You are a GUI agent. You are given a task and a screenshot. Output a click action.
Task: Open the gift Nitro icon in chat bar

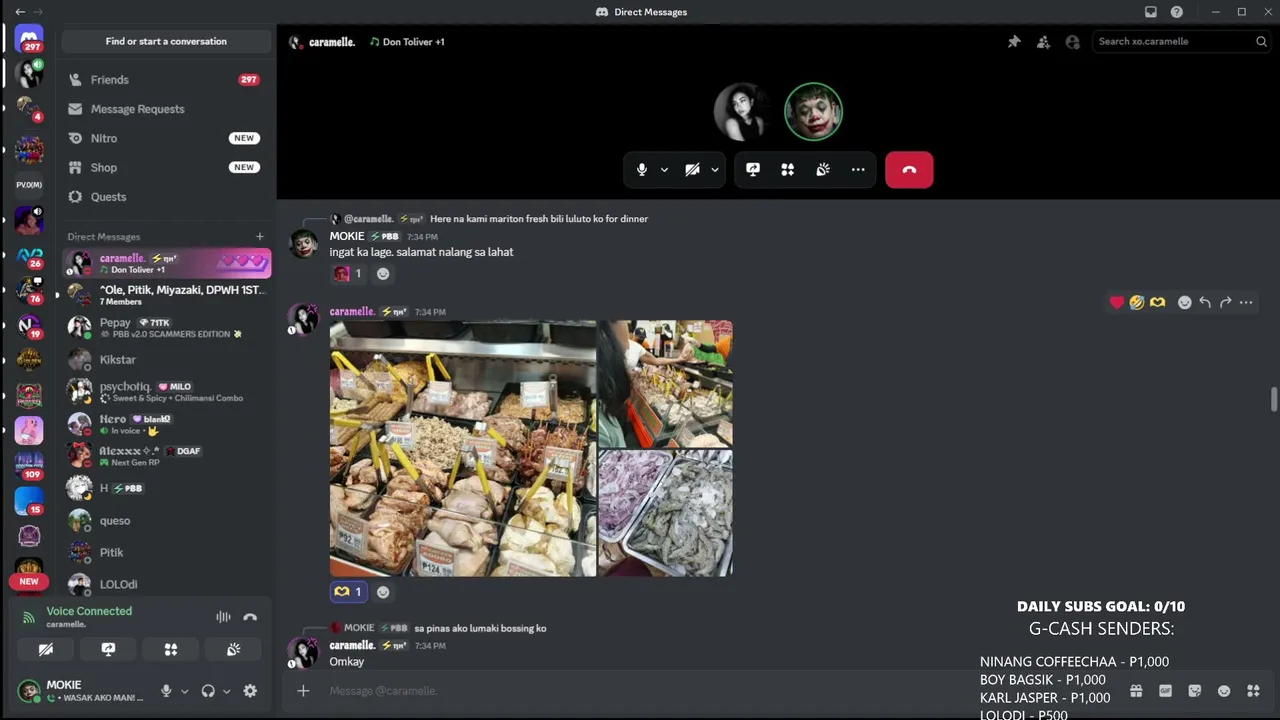pyautogui.click(x=1136, y=691)
